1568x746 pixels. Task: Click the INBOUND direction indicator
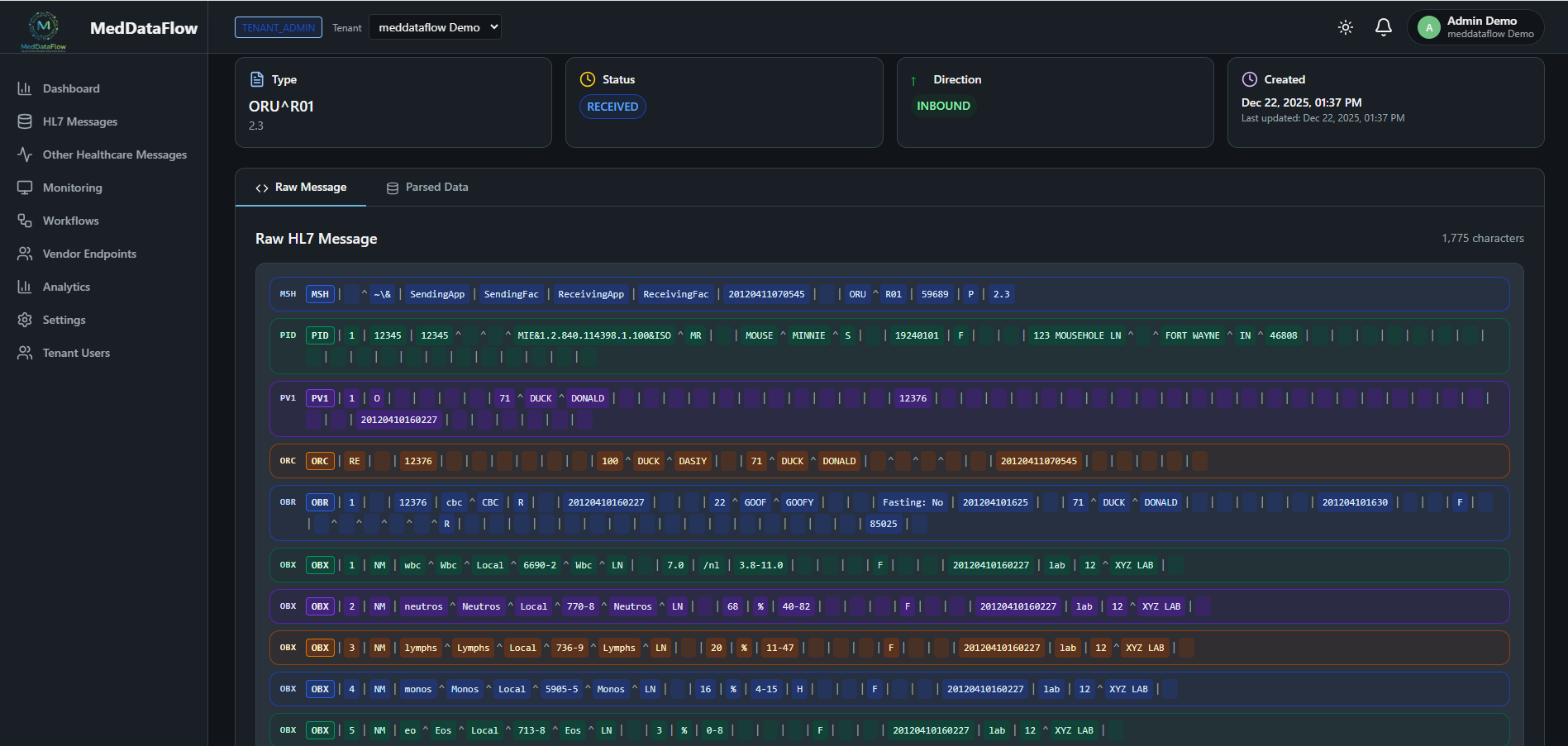[943, 105]
